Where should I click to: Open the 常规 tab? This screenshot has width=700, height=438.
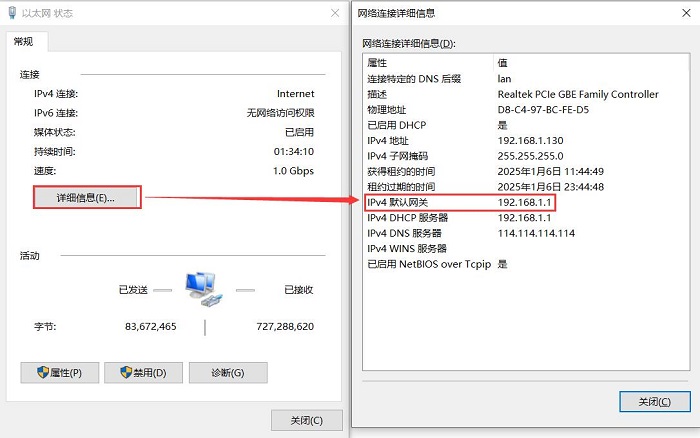tap(24, 42)
